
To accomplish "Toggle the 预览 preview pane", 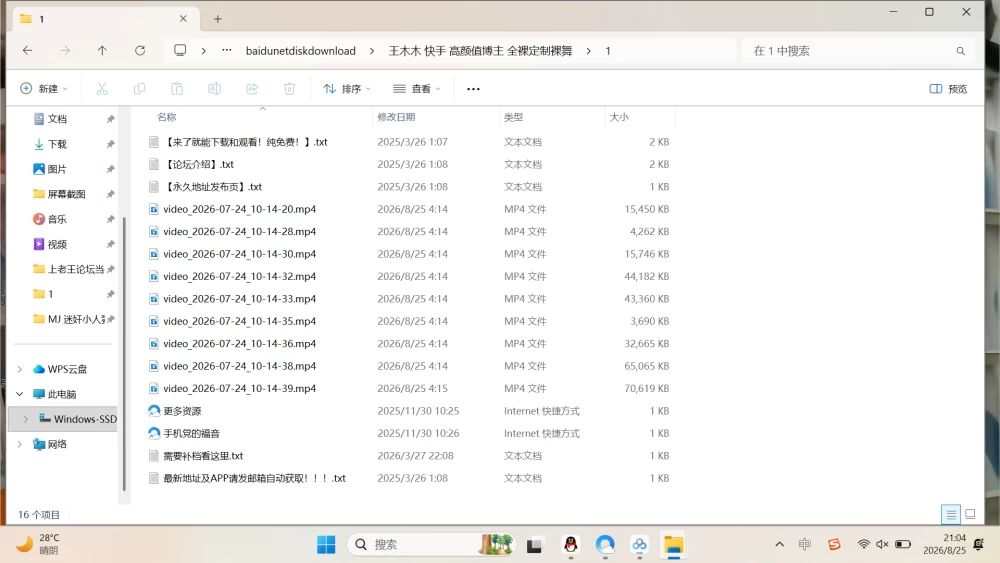I will point(948,89).
